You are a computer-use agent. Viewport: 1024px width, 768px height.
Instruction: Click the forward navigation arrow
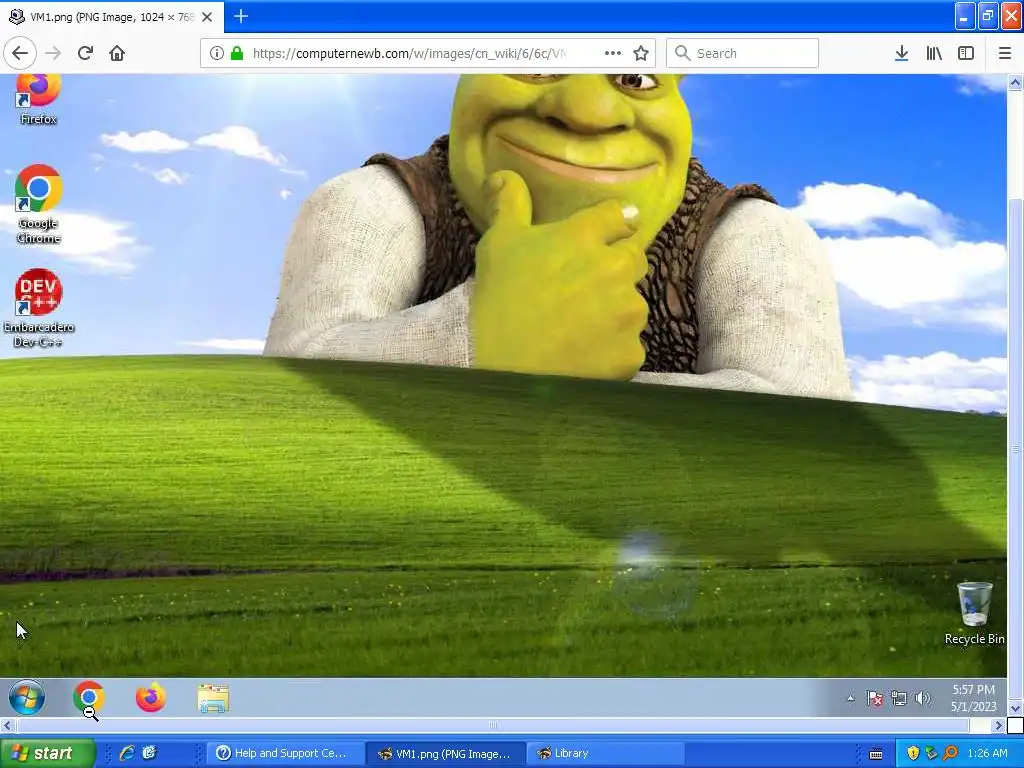click(53, 53)
